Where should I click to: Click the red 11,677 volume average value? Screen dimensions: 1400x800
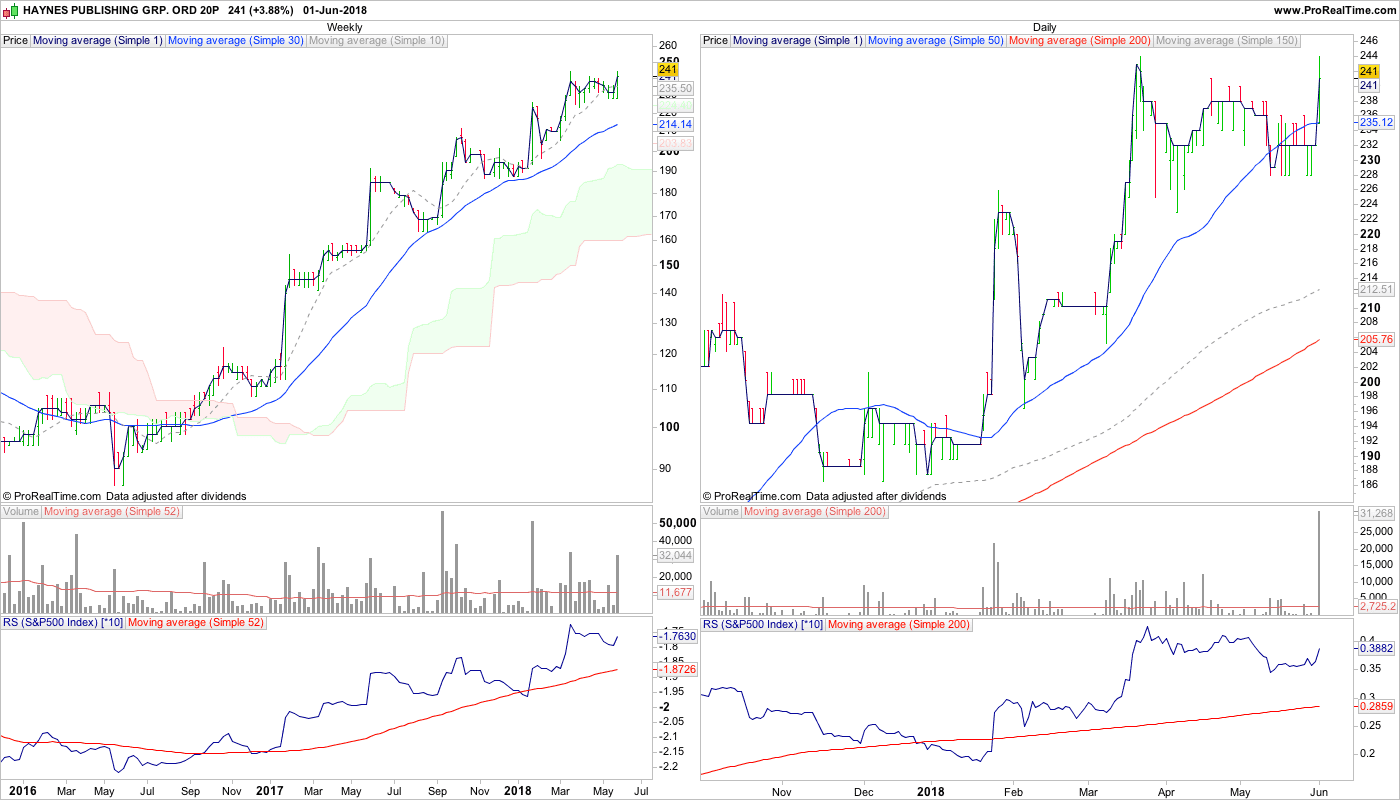675,593
